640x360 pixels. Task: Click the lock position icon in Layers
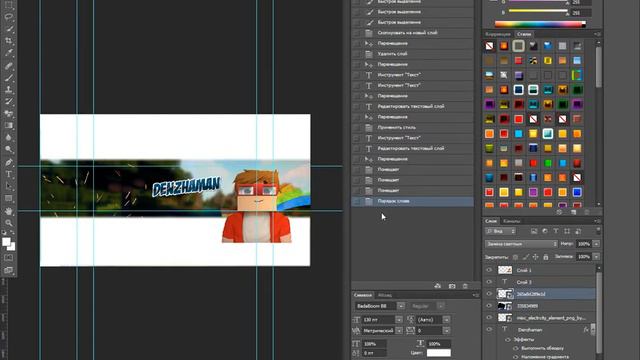pos(536,257)
